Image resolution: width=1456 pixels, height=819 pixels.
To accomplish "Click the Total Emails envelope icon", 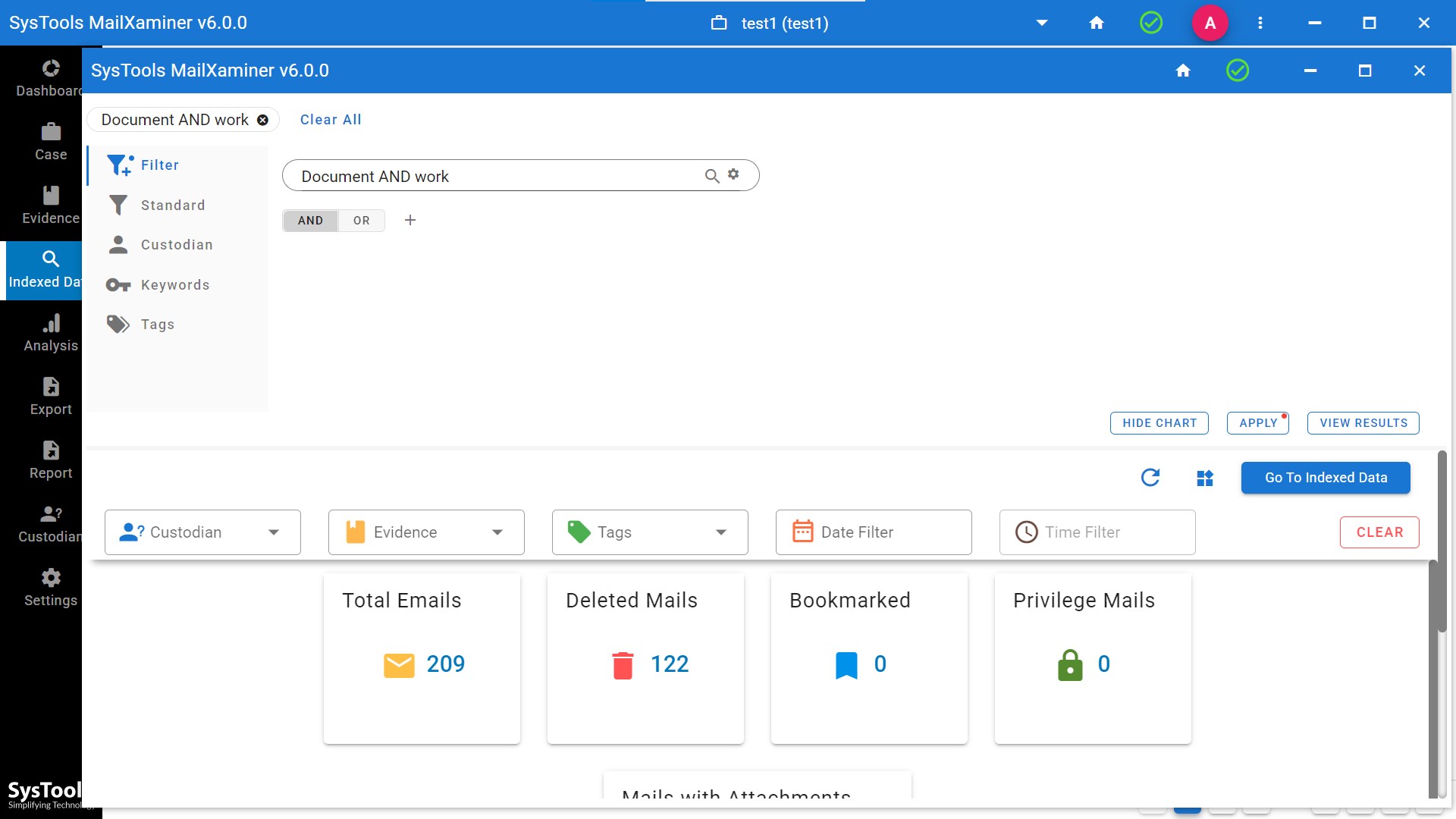I will (399, 665).
